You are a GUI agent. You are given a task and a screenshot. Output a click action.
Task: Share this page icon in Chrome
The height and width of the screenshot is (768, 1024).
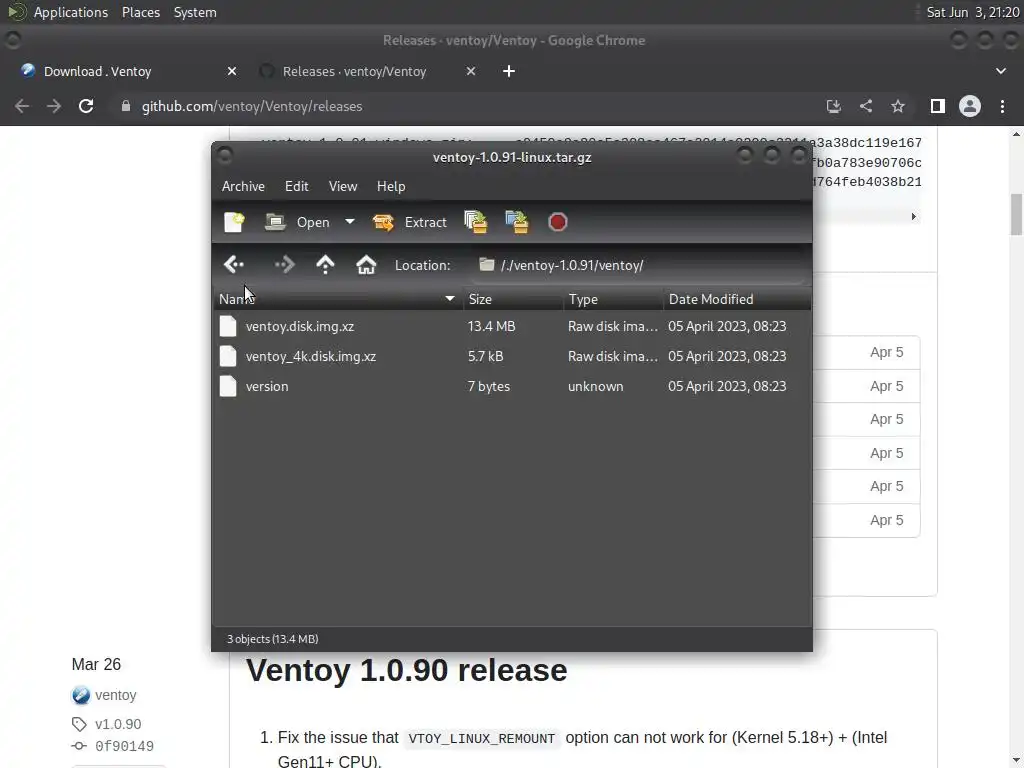[x=866, y=106]
